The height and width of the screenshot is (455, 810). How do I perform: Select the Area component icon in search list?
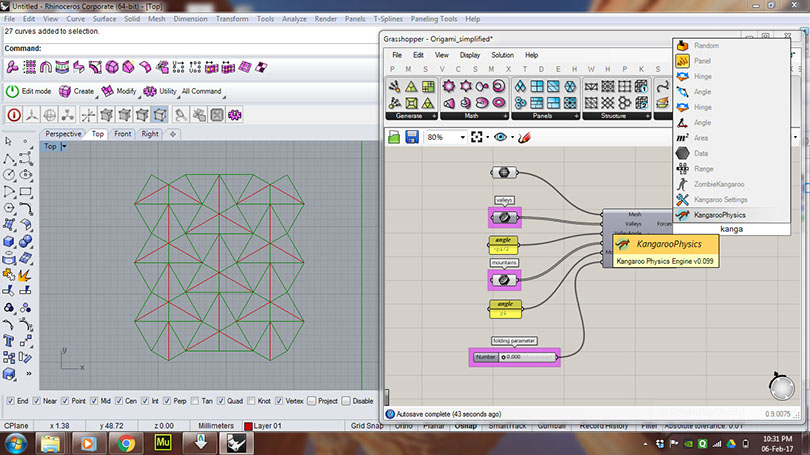[682, 138]
